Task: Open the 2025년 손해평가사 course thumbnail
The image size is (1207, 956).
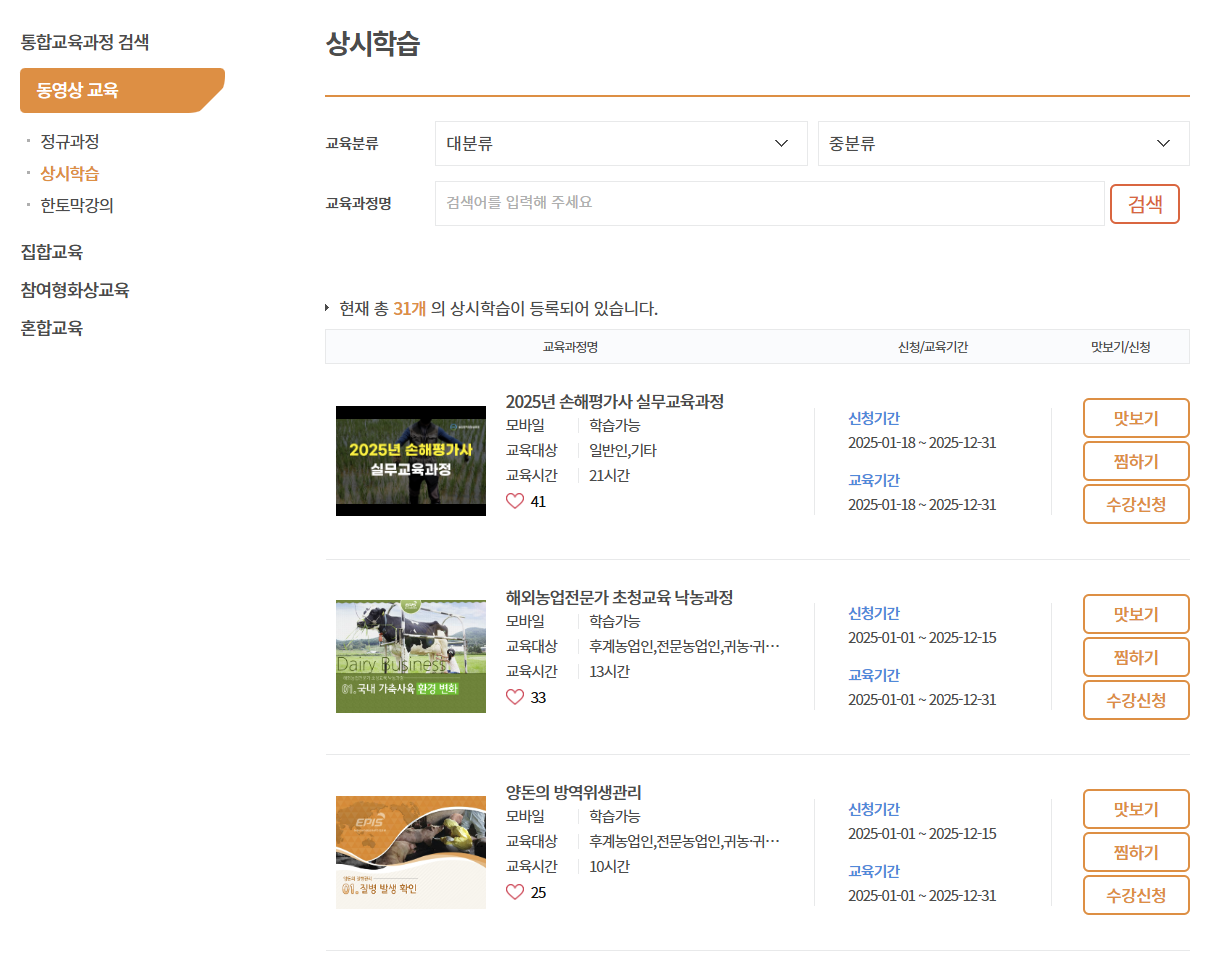Action: (411, 461)
